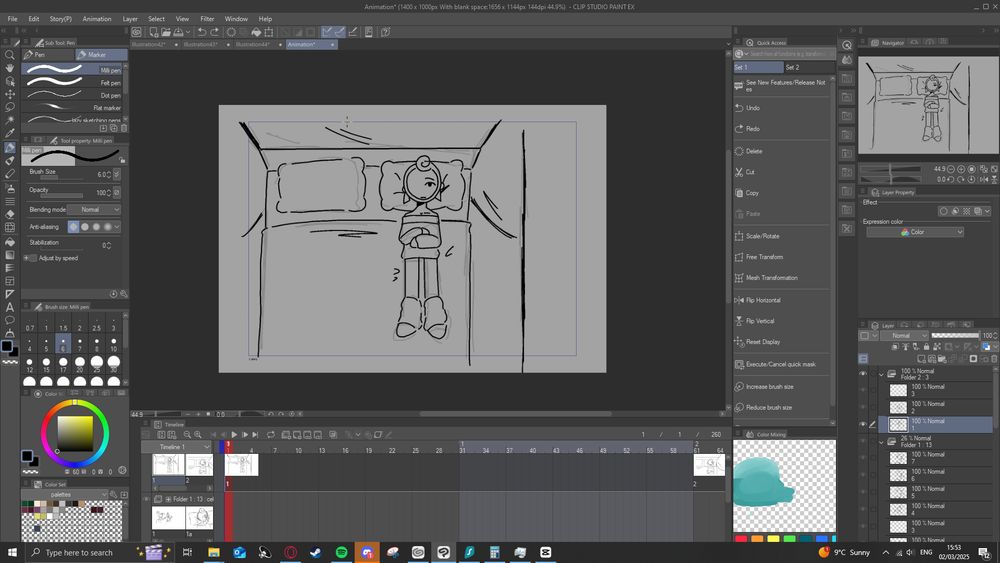Toggle visibility of selected layer 1

coord(863,425)
